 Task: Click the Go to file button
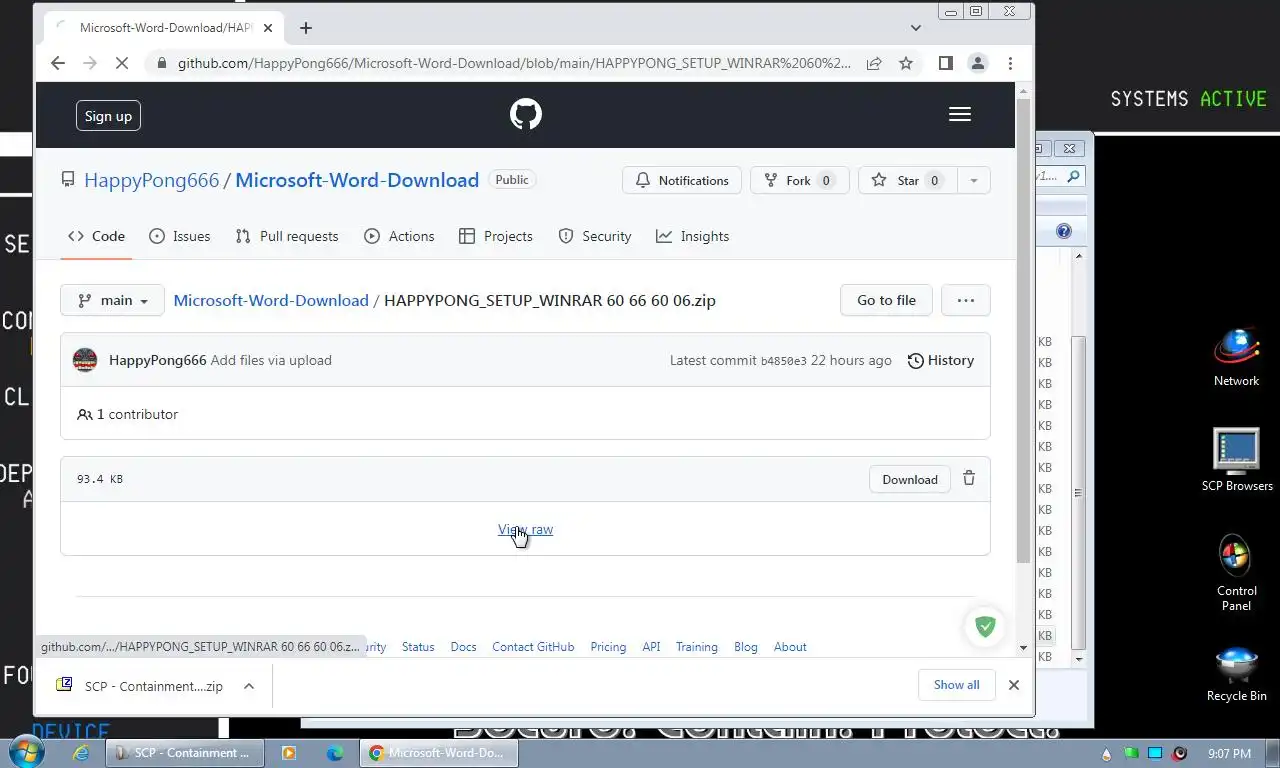886,300
